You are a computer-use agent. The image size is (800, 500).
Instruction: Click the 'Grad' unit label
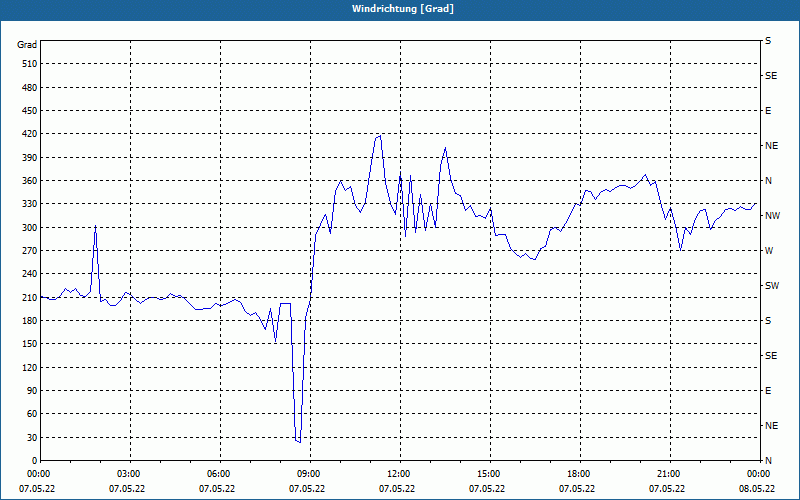(x=27, y=45)
